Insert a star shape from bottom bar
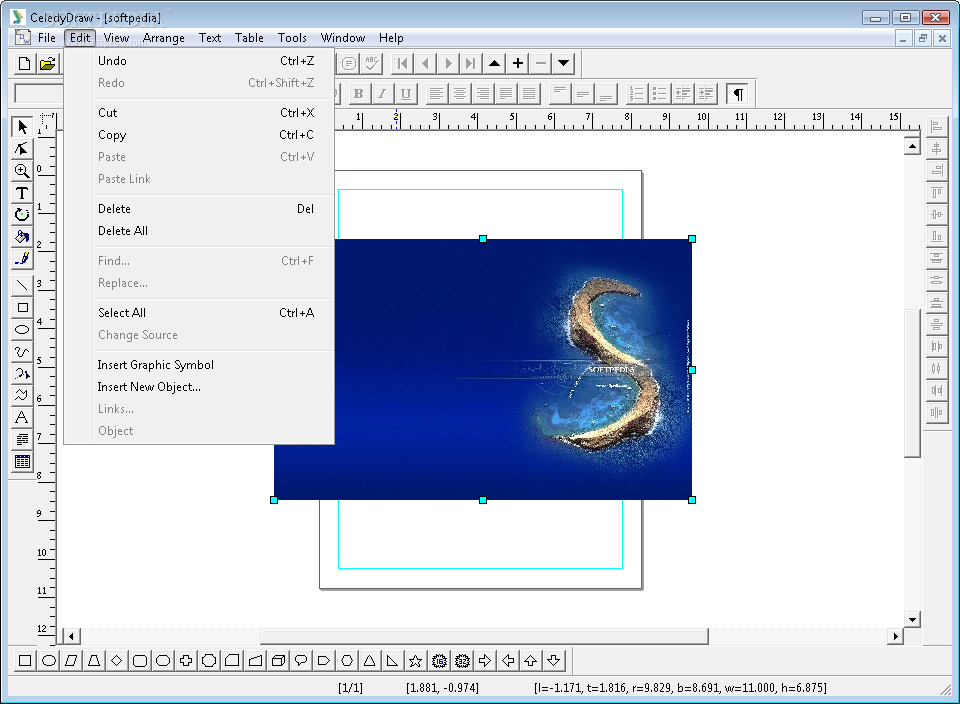Viewport: 960px width, 704px height. (416, 661)
